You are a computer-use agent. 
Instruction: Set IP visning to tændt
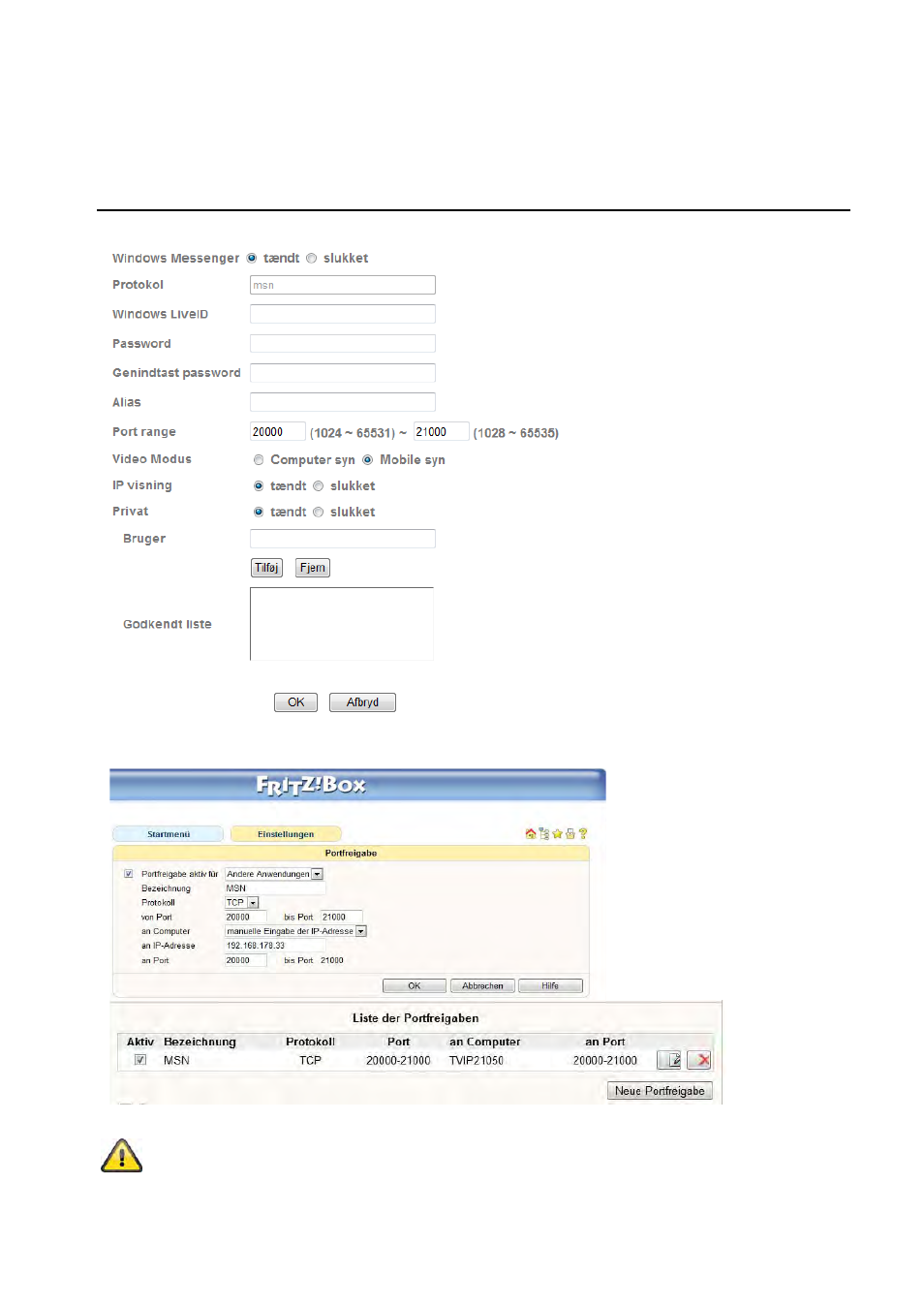(x=259, y=486)
